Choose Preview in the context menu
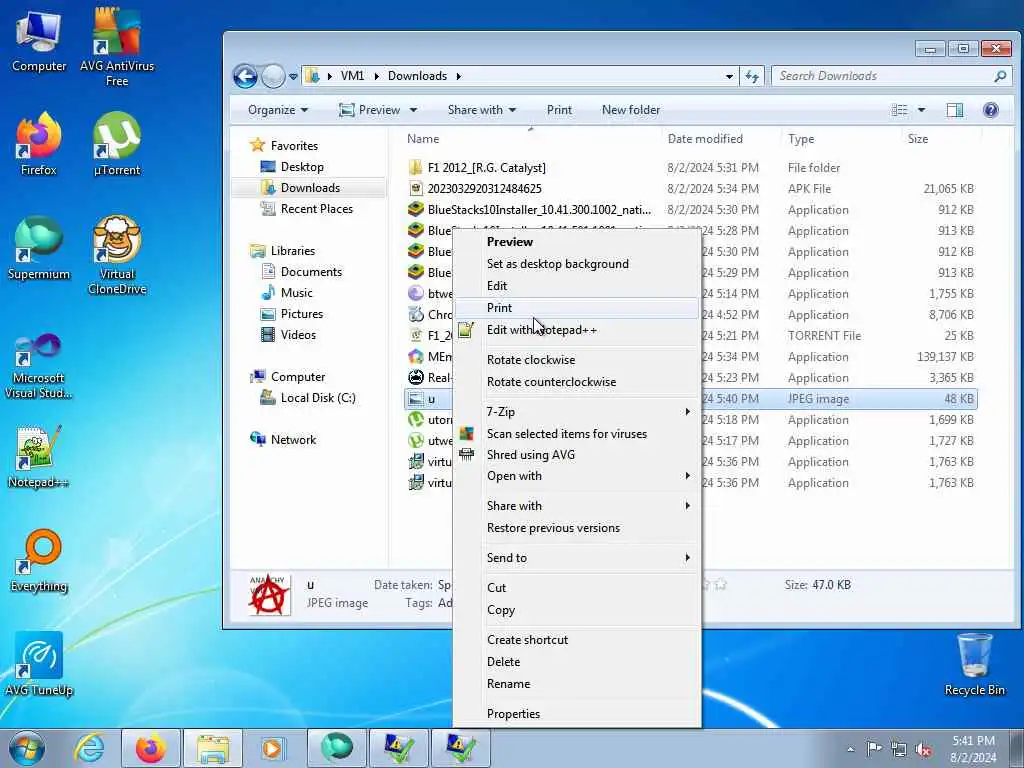The width and height of the screenshot is (1024, 768). (577, 242)
